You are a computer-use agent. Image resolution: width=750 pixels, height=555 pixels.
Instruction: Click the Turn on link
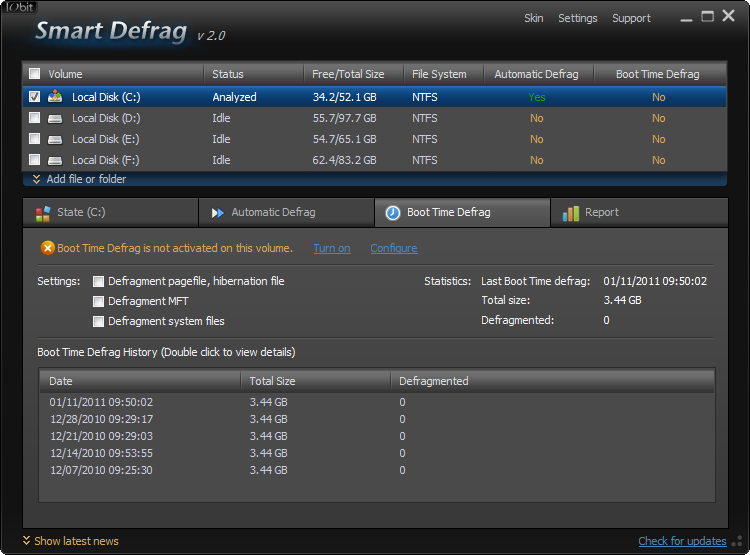(332, 248)
